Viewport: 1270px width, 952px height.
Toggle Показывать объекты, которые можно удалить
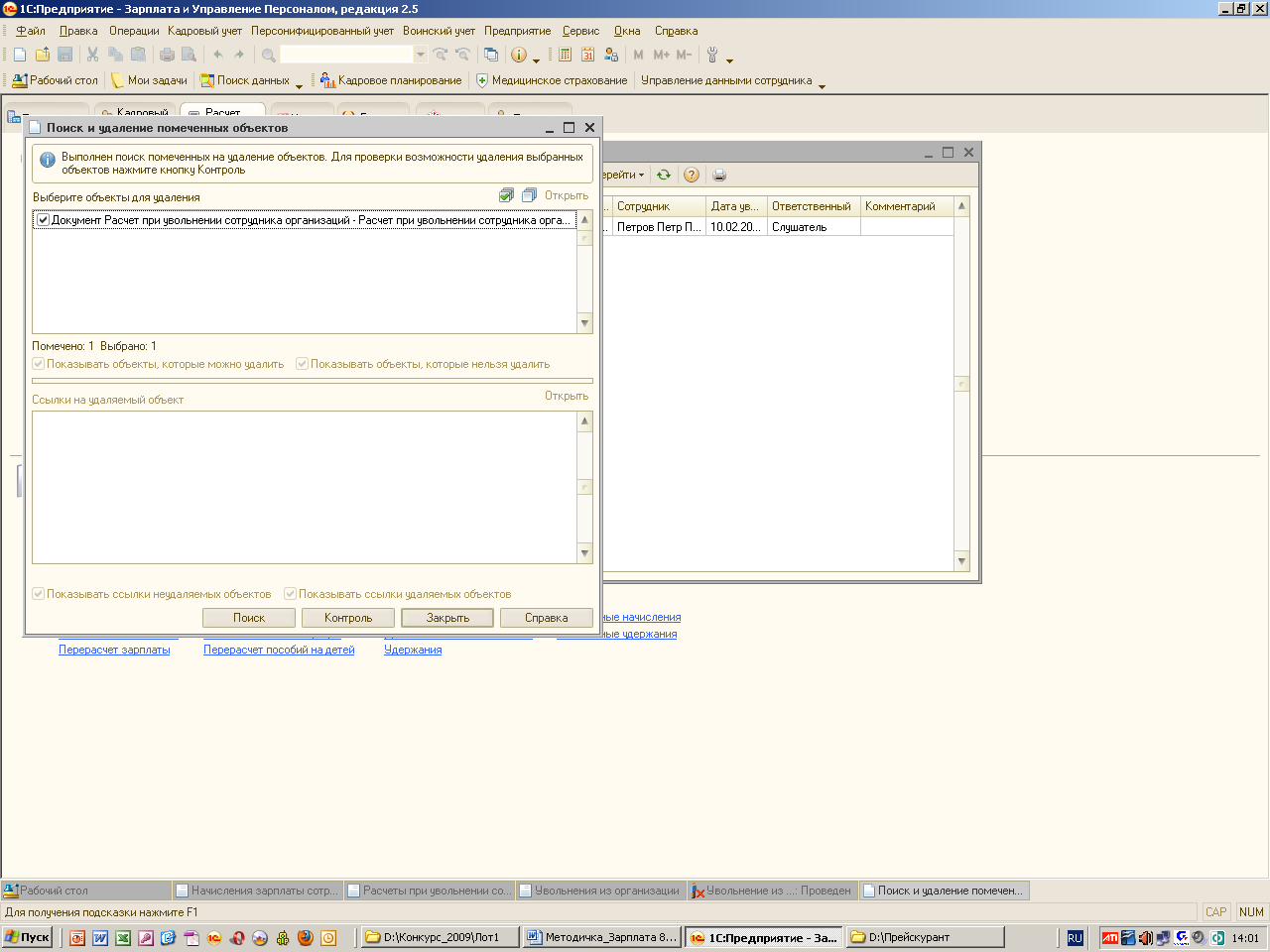(39, 364)
